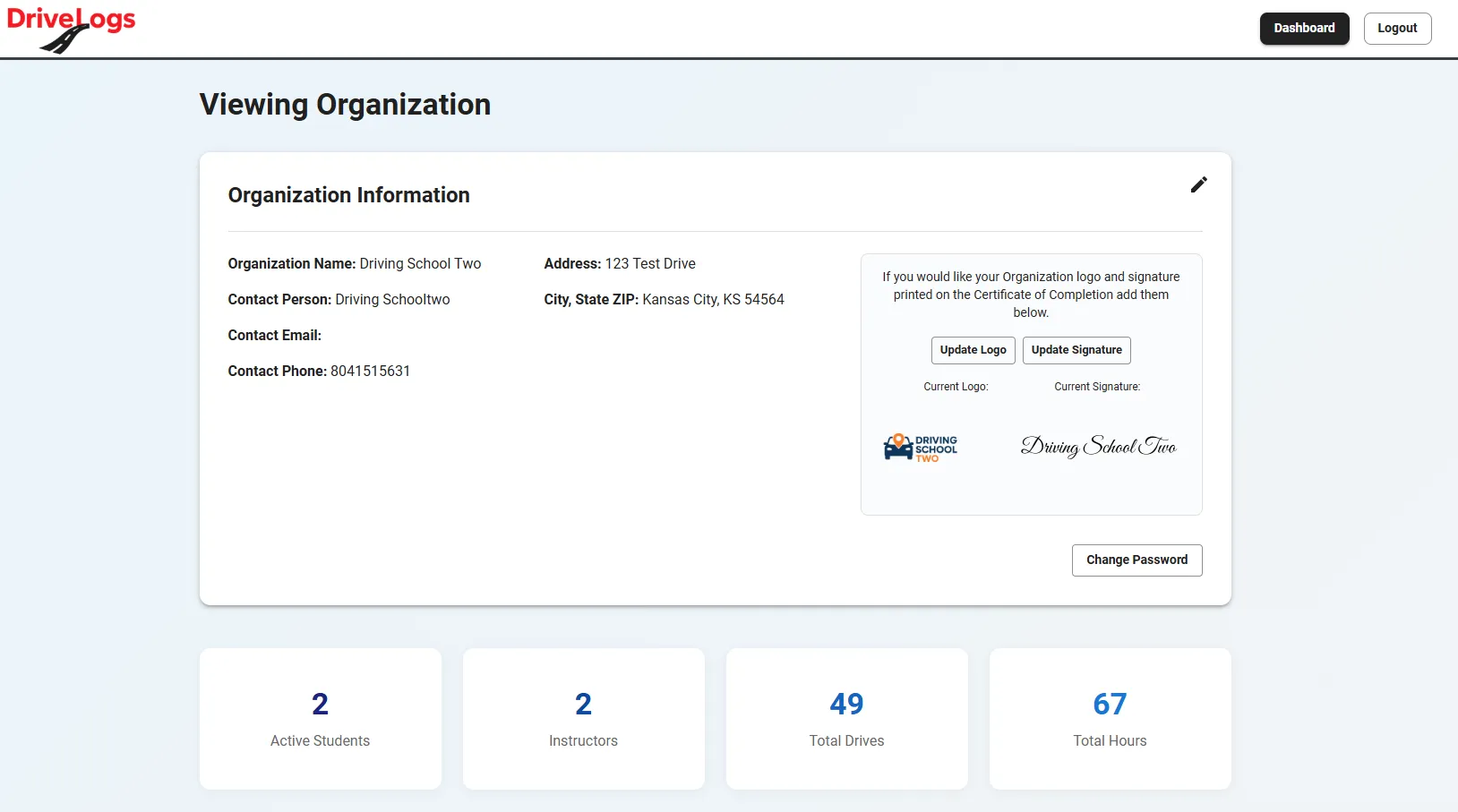The height and width of the screenshot is (812, 1458).
Task: Click the Contact Phone number
Action: [370, 372]
